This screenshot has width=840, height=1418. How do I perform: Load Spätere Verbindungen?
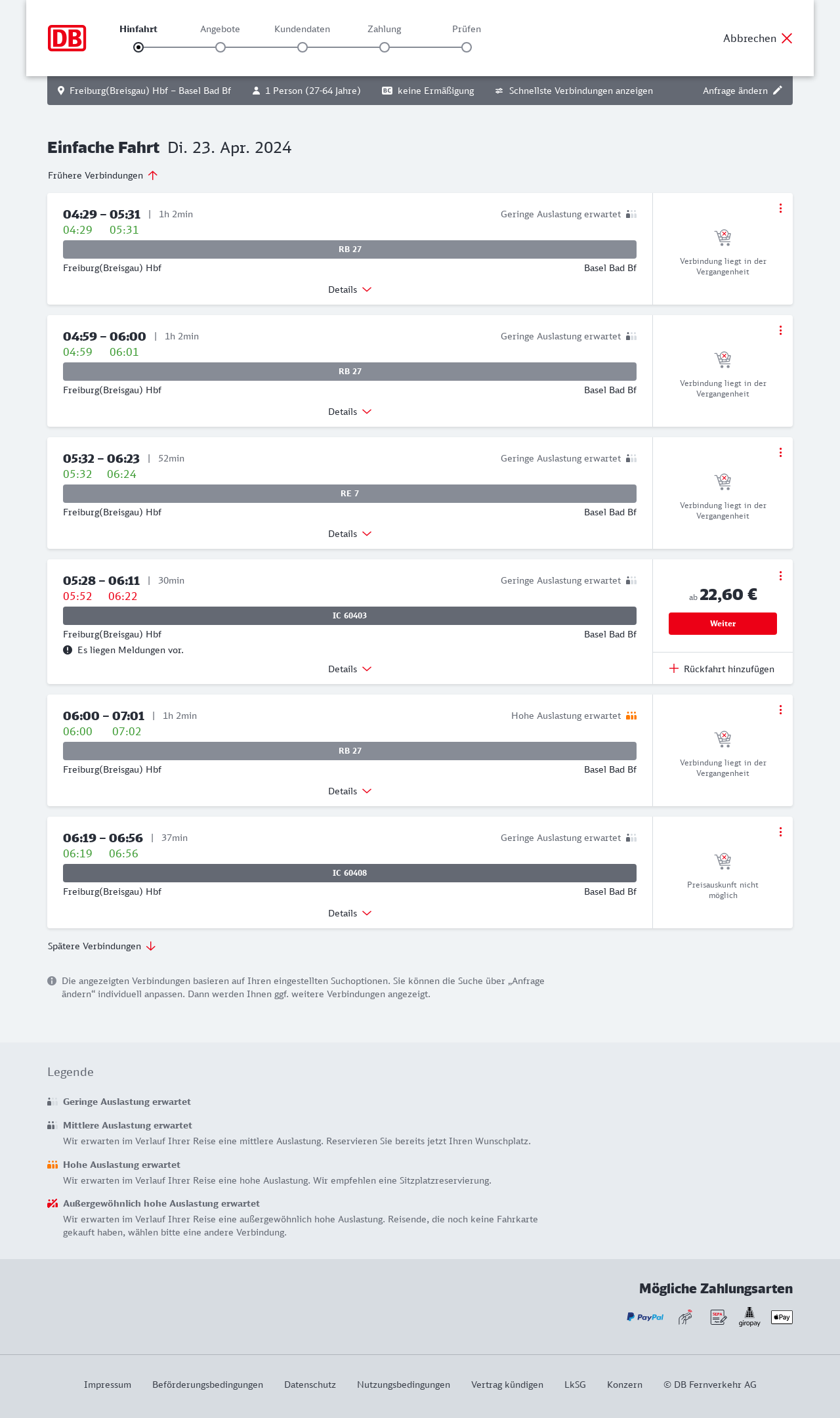[x=102, y=946]
